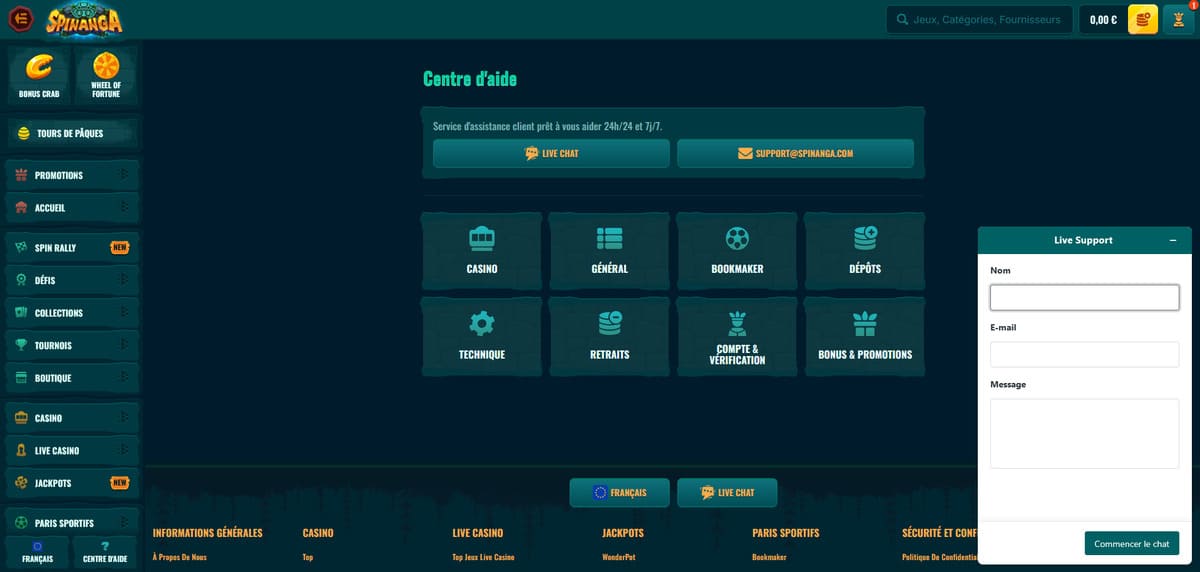Image resolution: width=1200 pixels, height=572 pixels.
Task: Expand the Paris Sportifs sidebar arrow
Action: [x=123, y=523]
